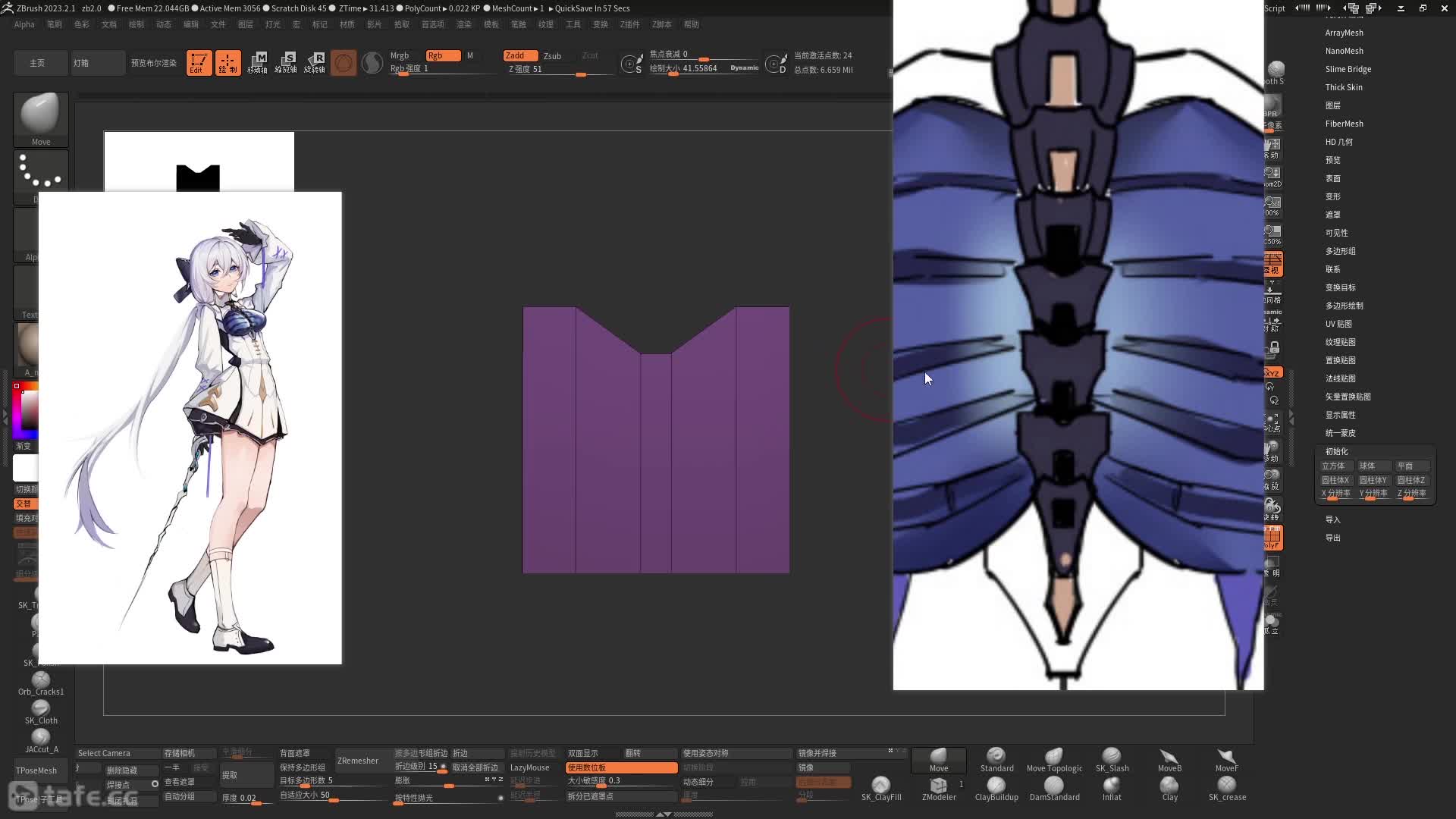Open the 材质 material menu

(x=347, y=24)
